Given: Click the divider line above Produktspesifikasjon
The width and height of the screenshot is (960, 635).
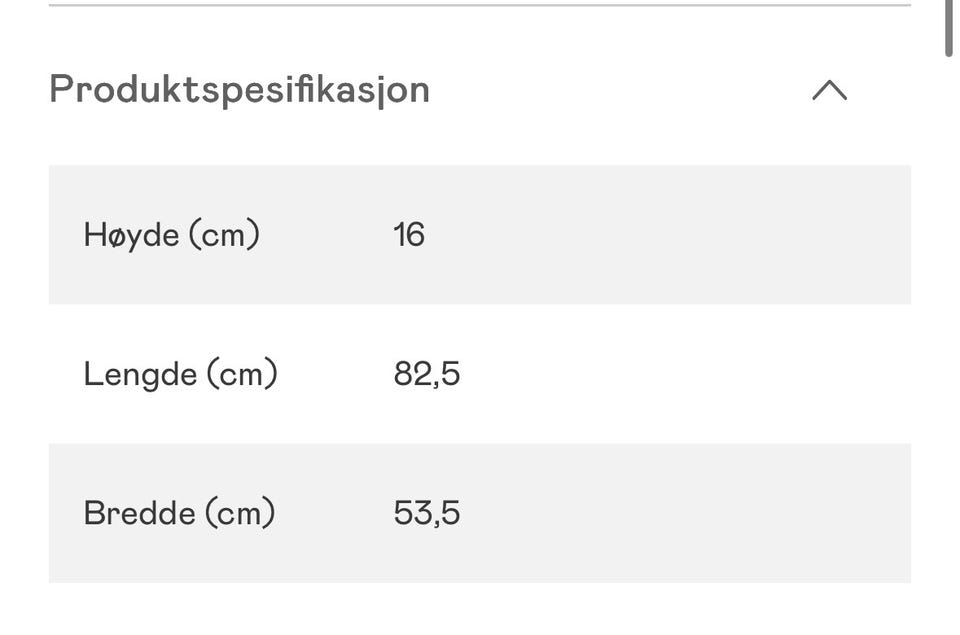Looking at the screenshot, I should pos(480,6).
